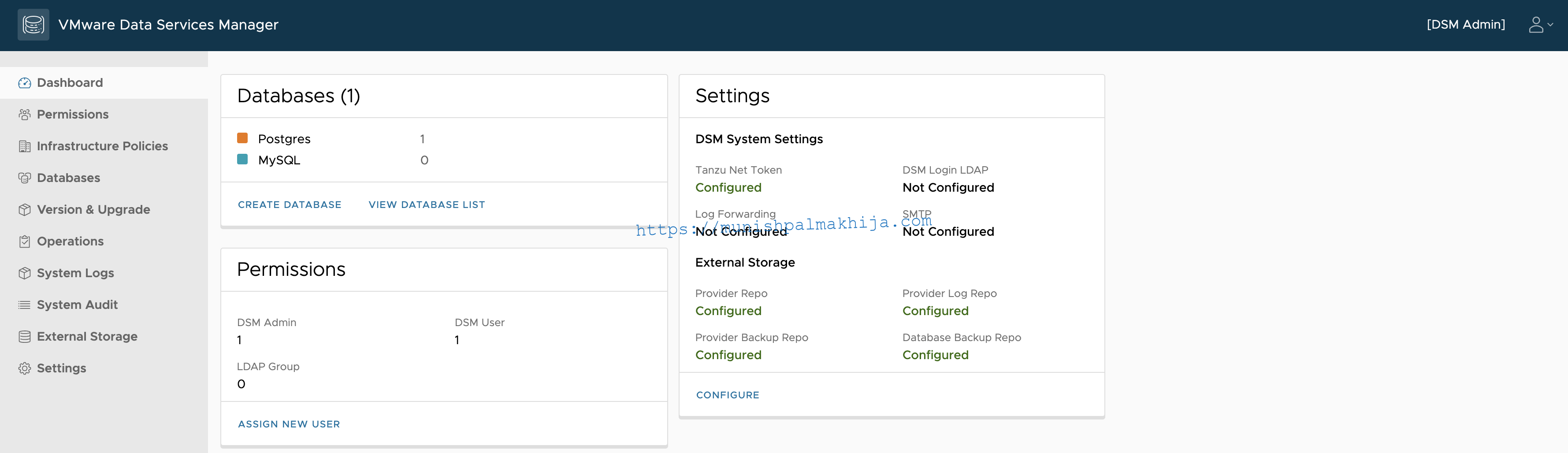Click the teal MySQL color swatch
The width and height of the screenshot is (1568, 453).
242,159
